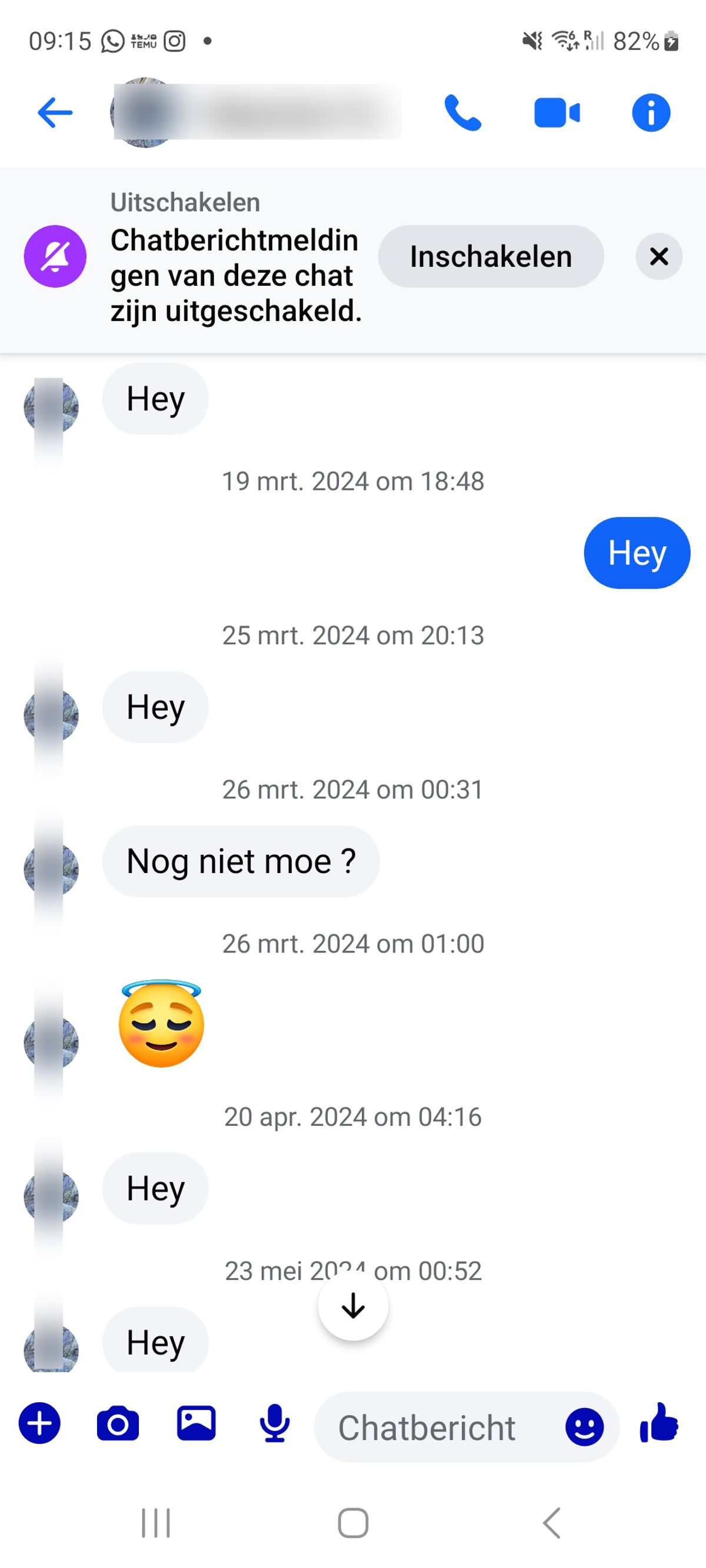Tap the Android home button
Screen dimensions: 706x1568
[354, 1523]
